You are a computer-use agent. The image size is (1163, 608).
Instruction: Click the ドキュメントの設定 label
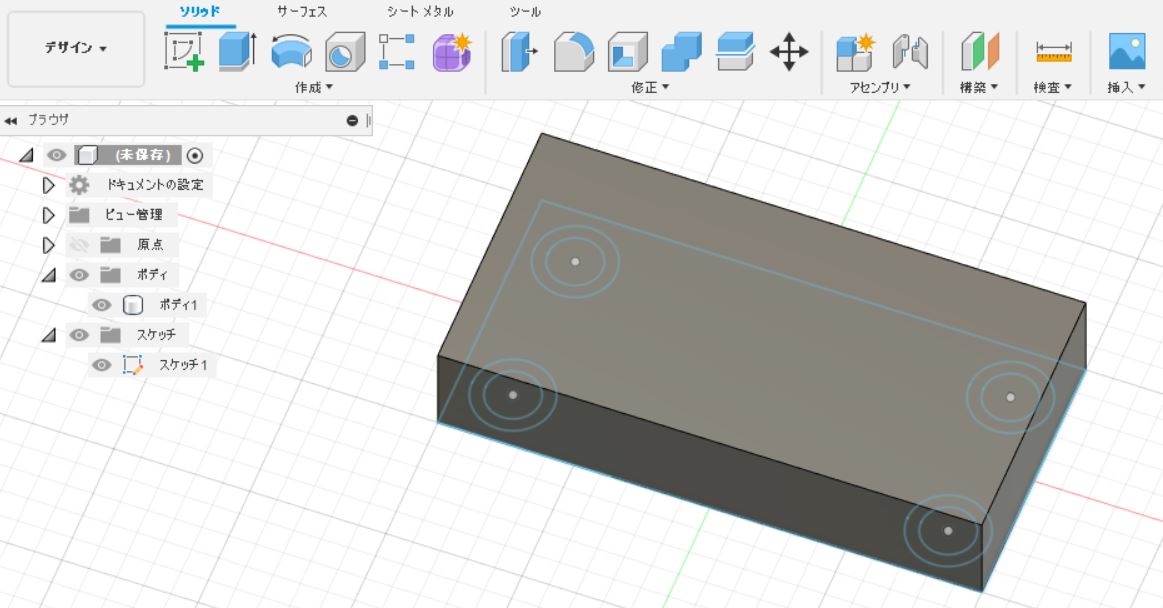click(x=155, y=185)
